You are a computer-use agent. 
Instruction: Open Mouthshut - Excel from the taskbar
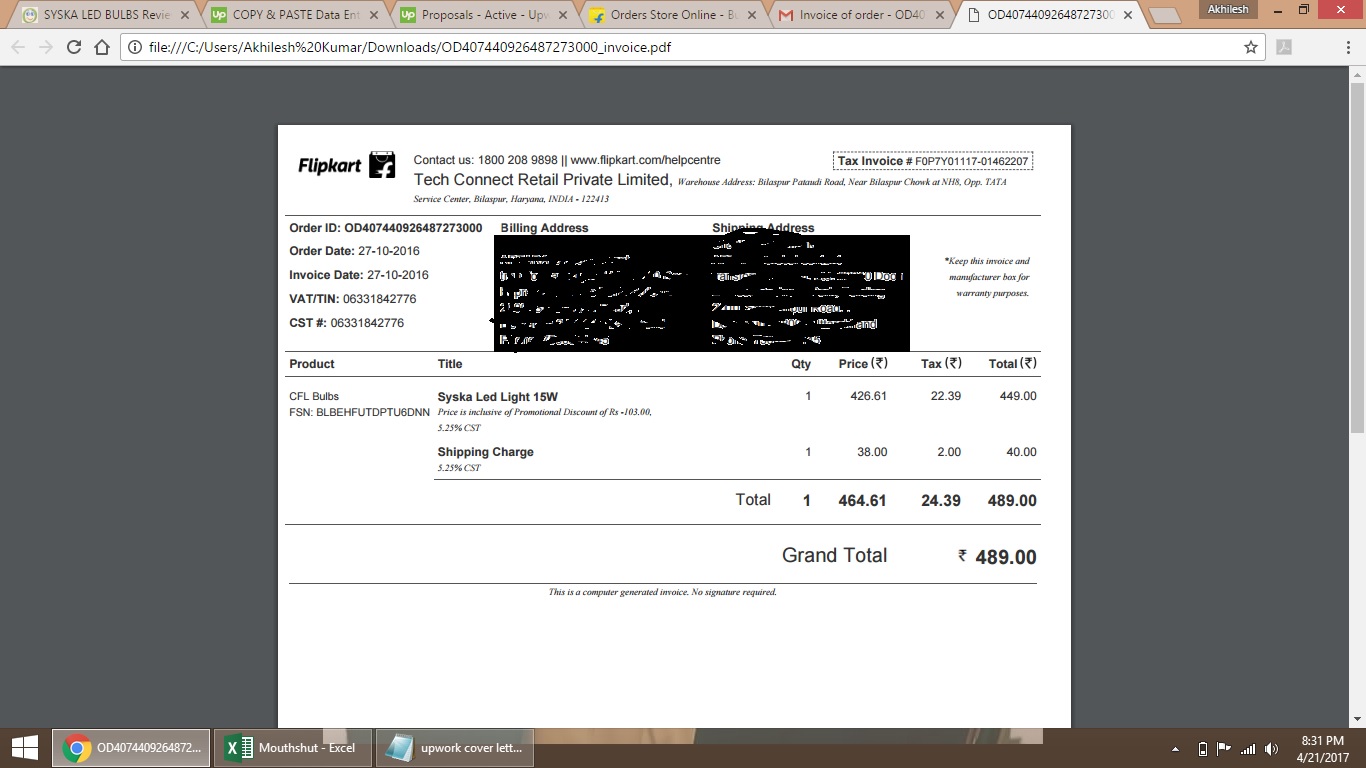coord(293,748)
